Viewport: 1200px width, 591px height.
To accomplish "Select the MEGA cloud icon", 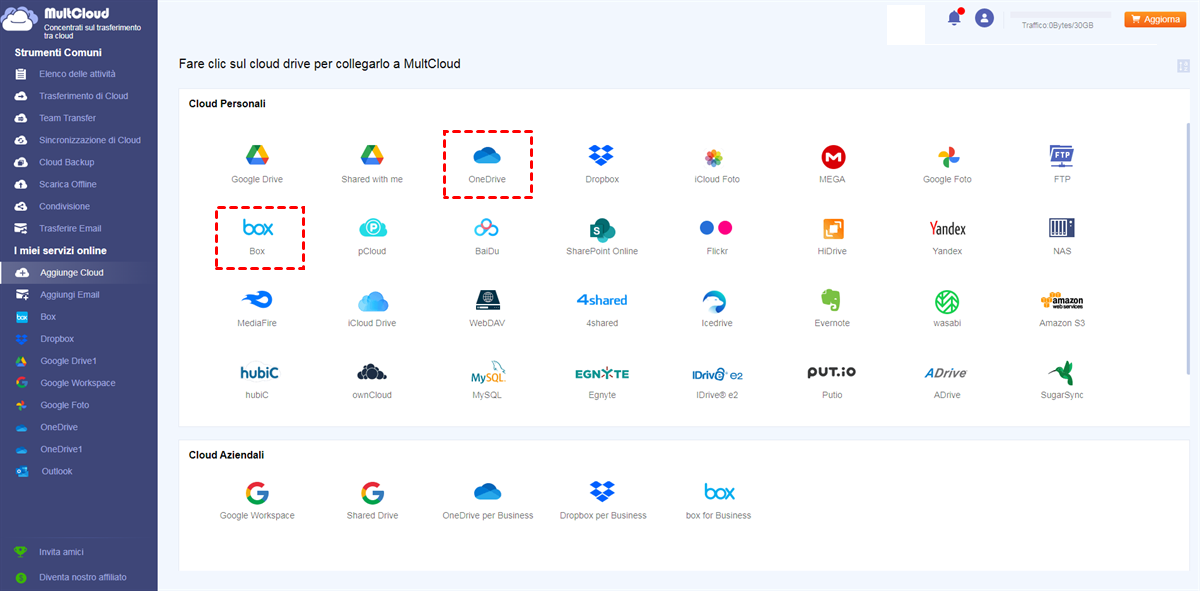I will pyautogui.click(x=832, y=164).
